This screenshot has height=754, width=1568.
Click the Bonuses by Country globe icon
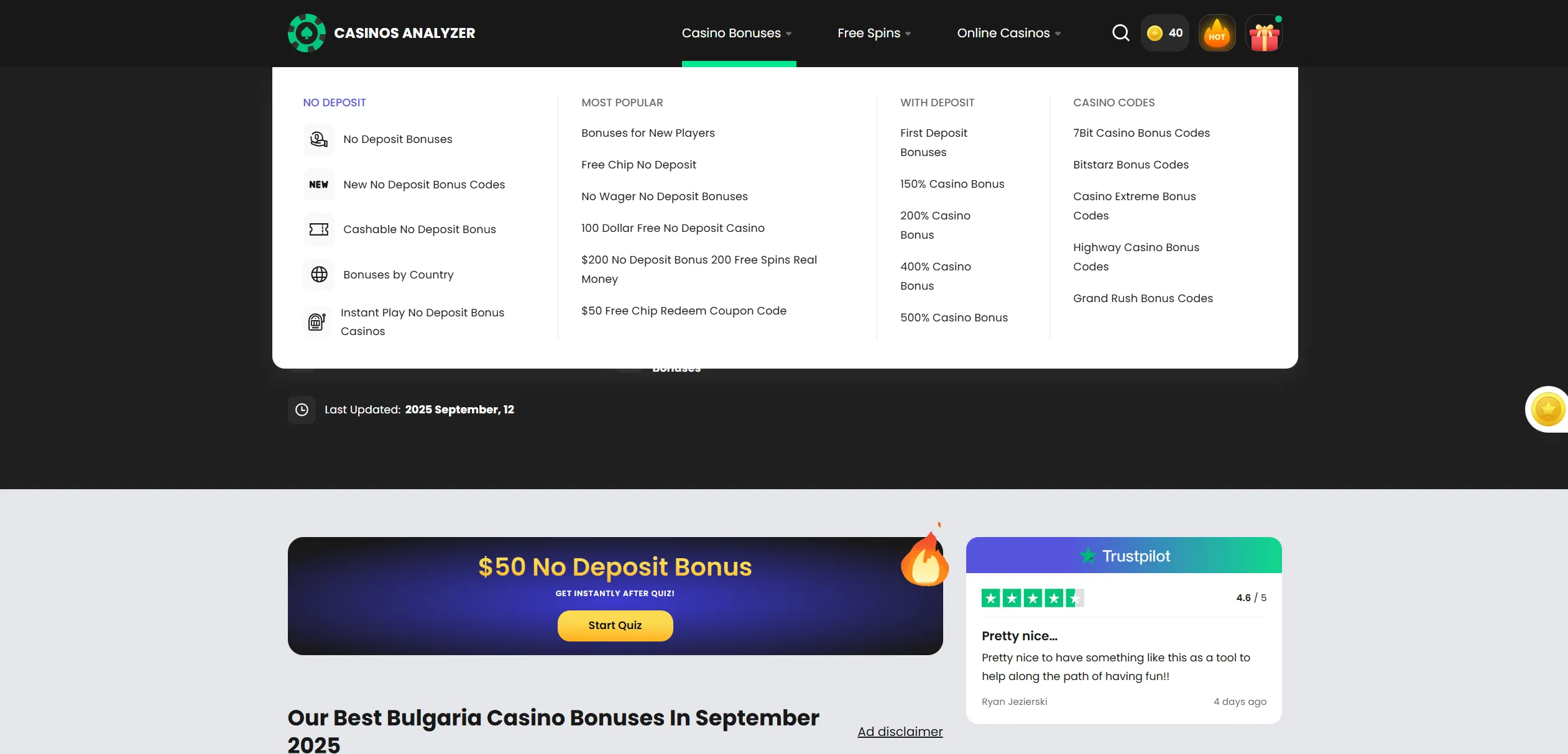(x=319, y=274)
